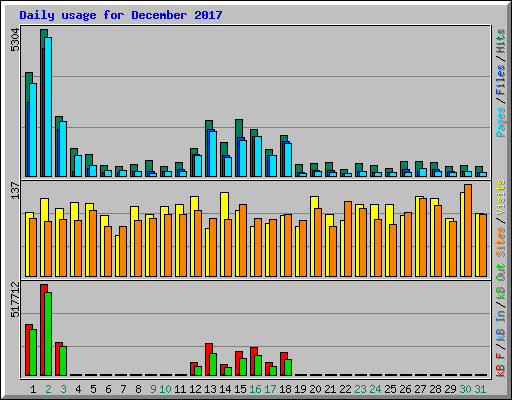Click day label "12" on the x-axis

(195, 389)
